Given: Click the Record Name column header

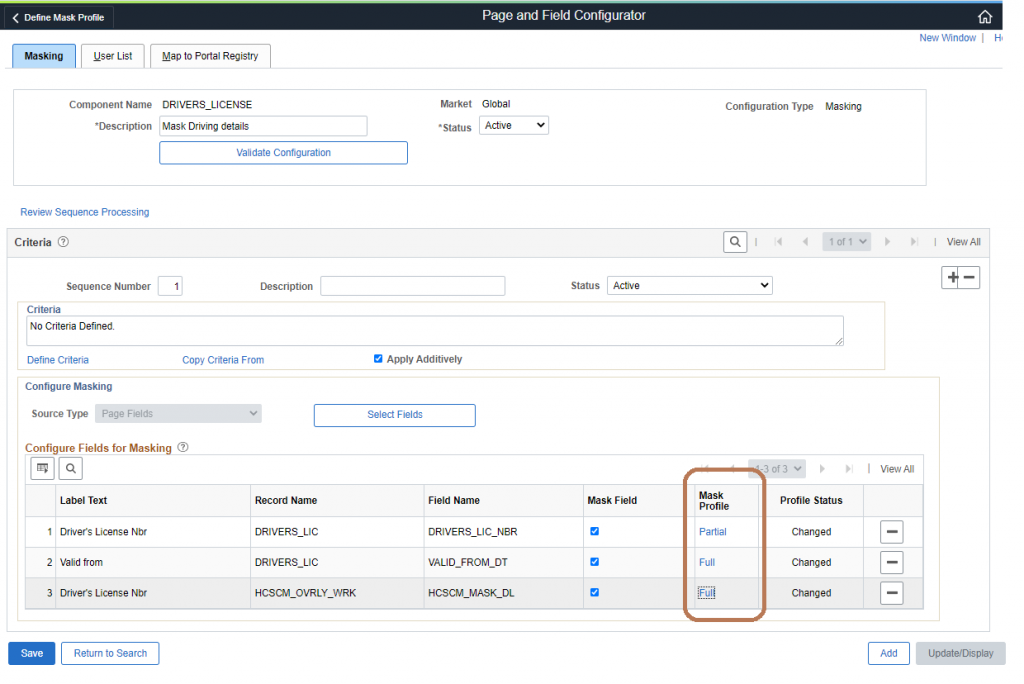Looking at the screenshot, I should pyautogui.click(x=286, y=500).
